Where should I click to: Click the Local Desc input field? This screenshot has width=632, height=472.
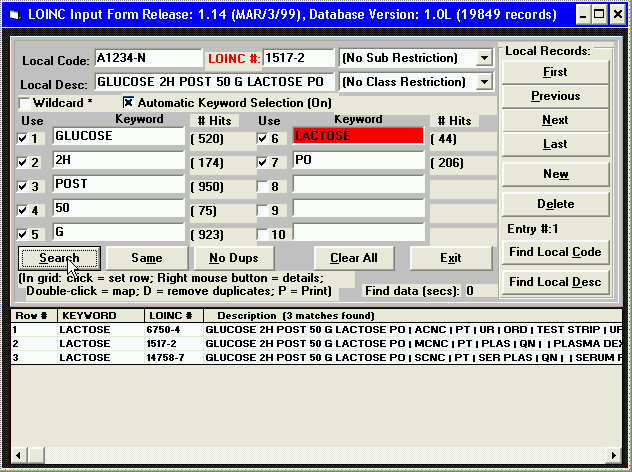coord(214,82)
